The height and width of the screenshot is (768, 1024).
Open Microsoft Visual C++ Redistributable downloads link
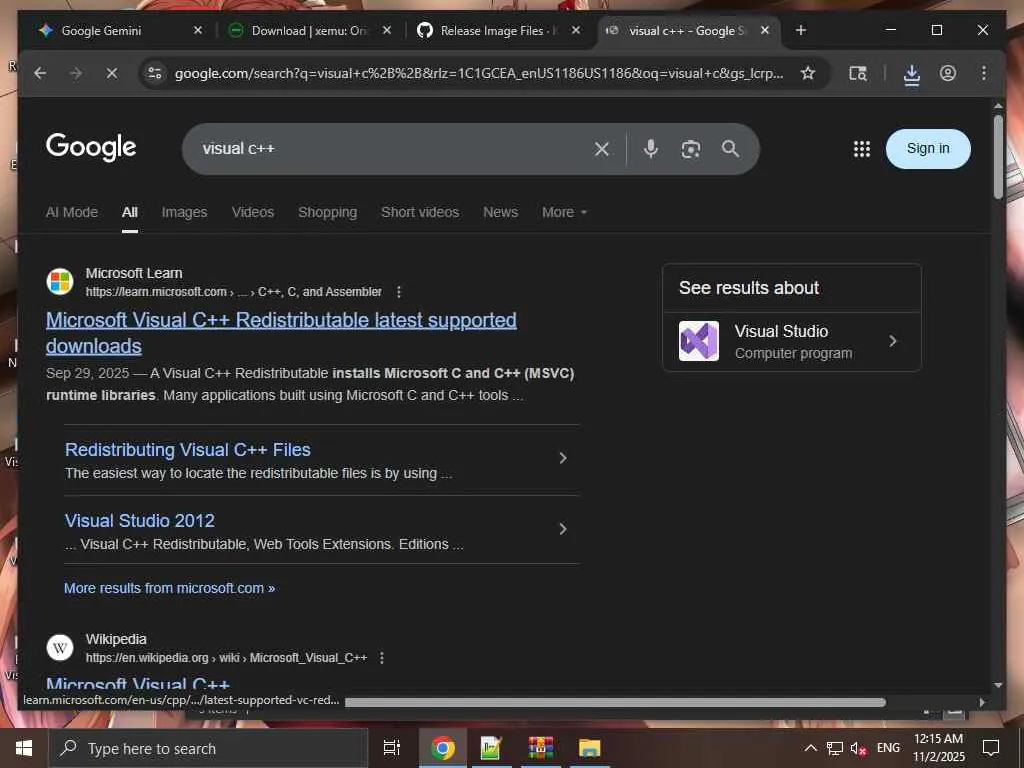[281, 333]
